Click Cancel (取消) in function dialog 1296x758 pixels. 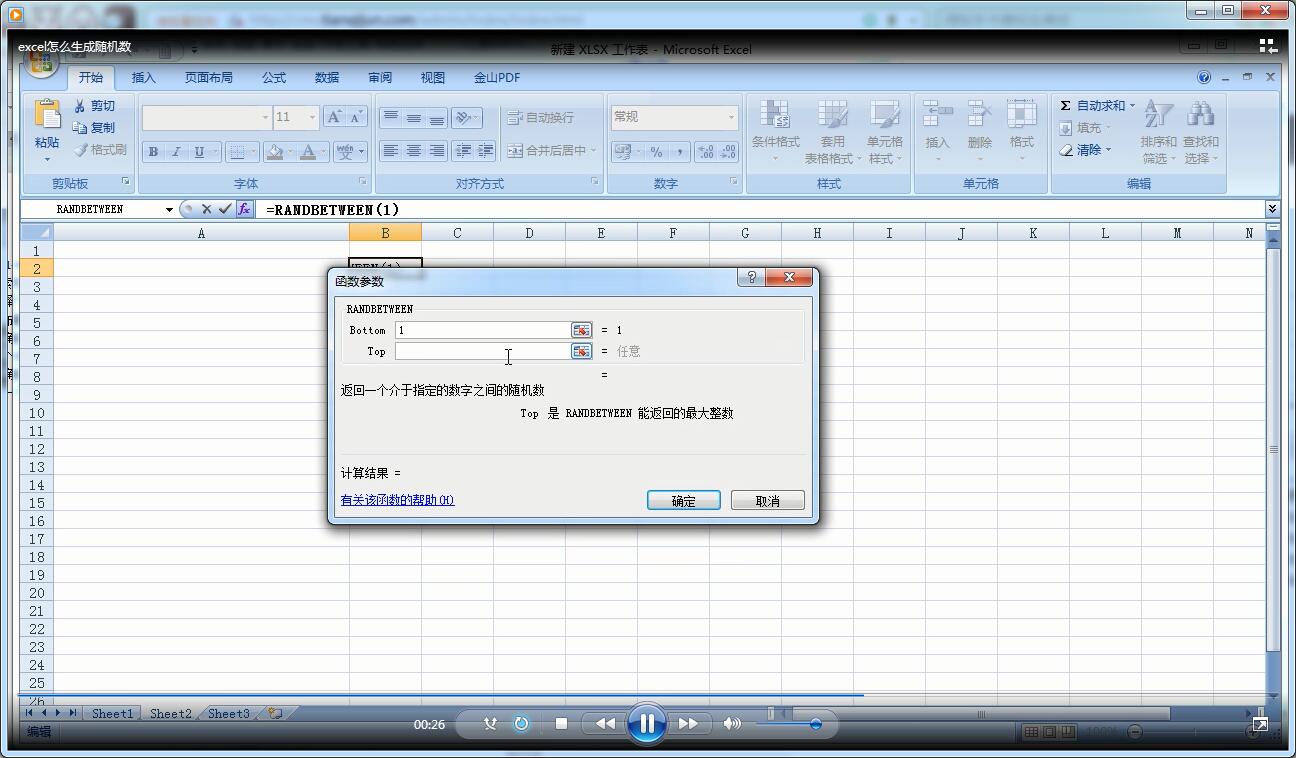point(768,501)
